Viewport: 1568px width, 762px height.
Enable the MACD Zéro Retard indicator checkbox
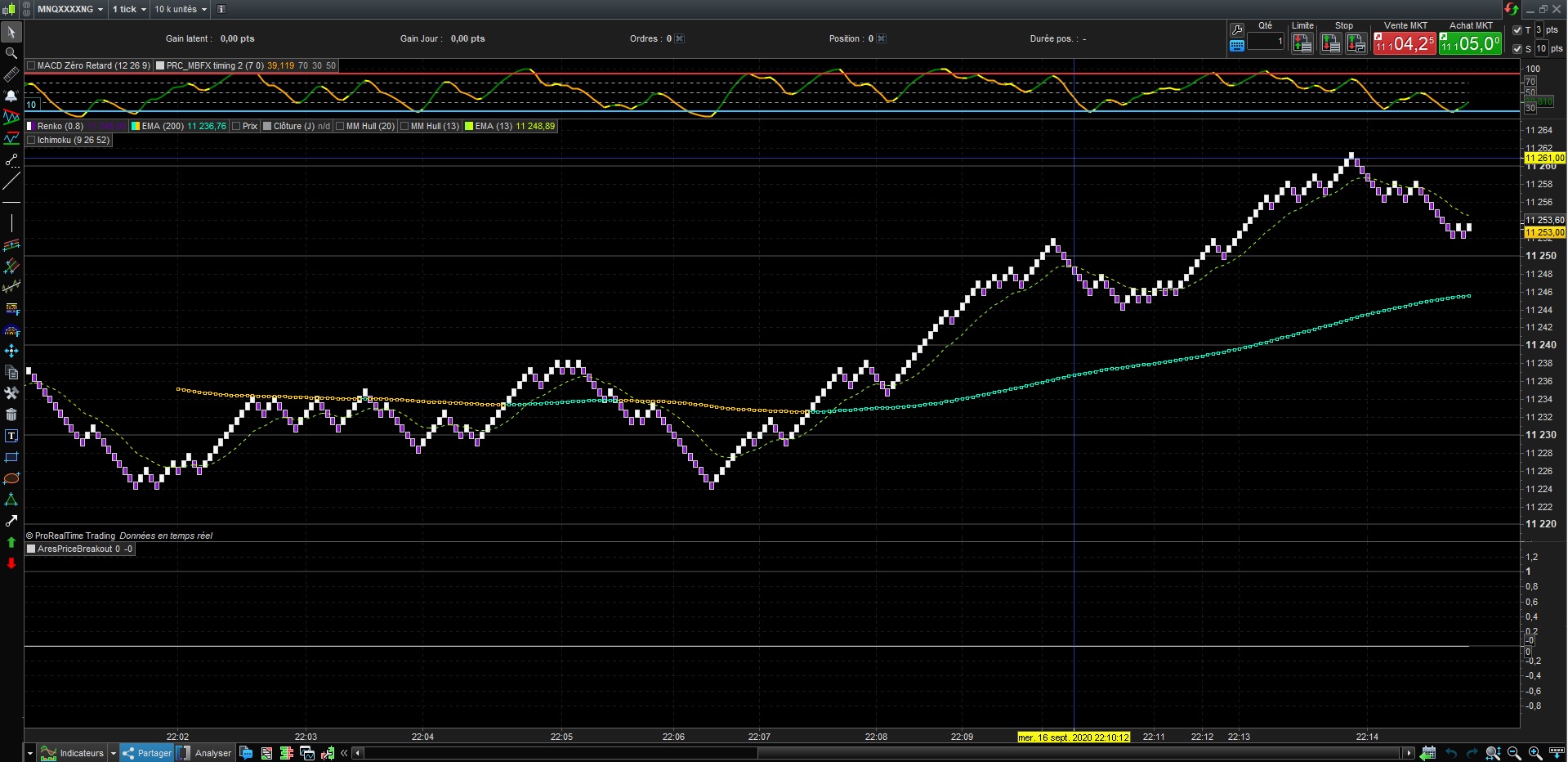coord(31,65)
